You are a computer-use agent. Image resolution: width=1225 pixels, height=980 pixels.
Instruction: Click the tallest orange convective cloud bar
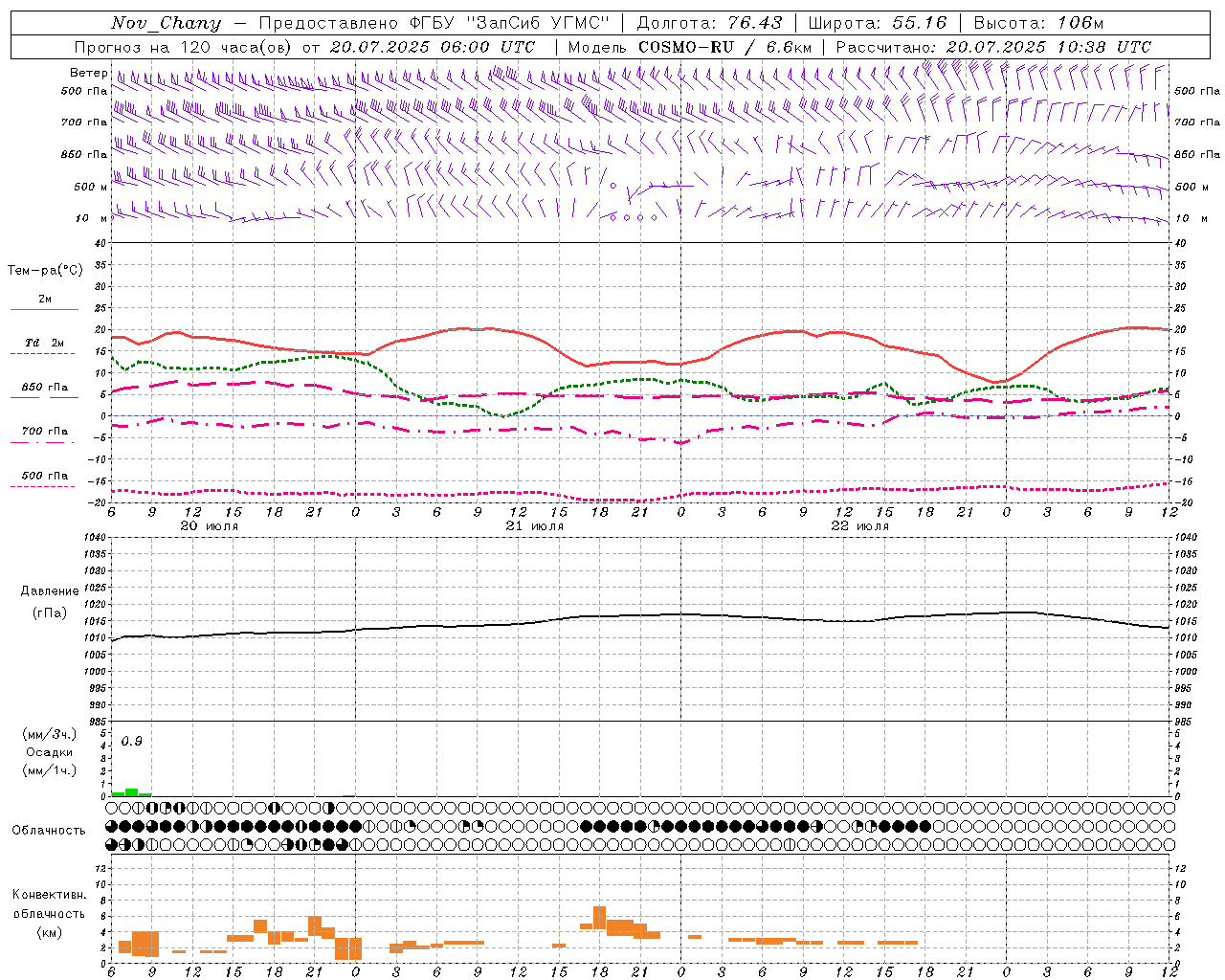click(x=600, y=917)
